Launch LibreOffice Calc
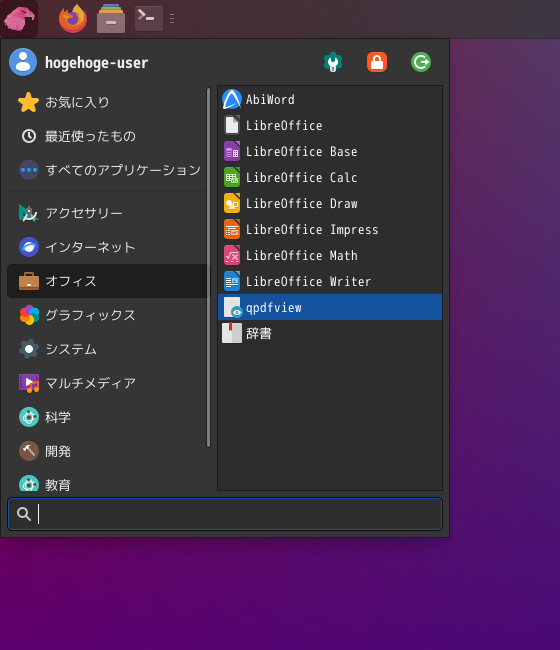560x650 pixels. pyautogui.click(x=330, y=177)
